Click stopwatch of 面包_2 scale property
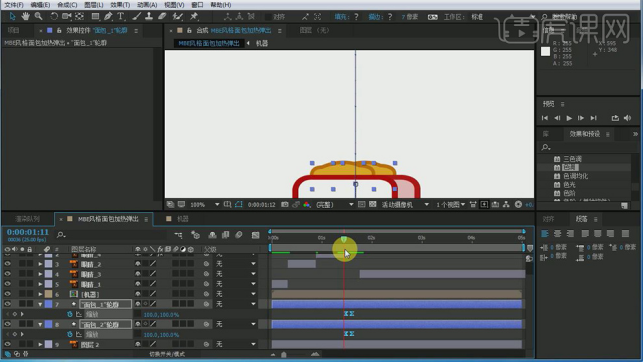This screenshot has height=362, width=644. tap(69, 334)
